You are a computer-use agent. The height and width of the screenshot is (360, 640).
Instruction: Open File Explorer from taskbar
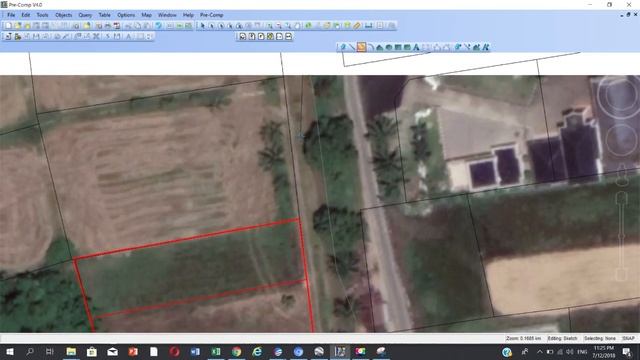71,351
